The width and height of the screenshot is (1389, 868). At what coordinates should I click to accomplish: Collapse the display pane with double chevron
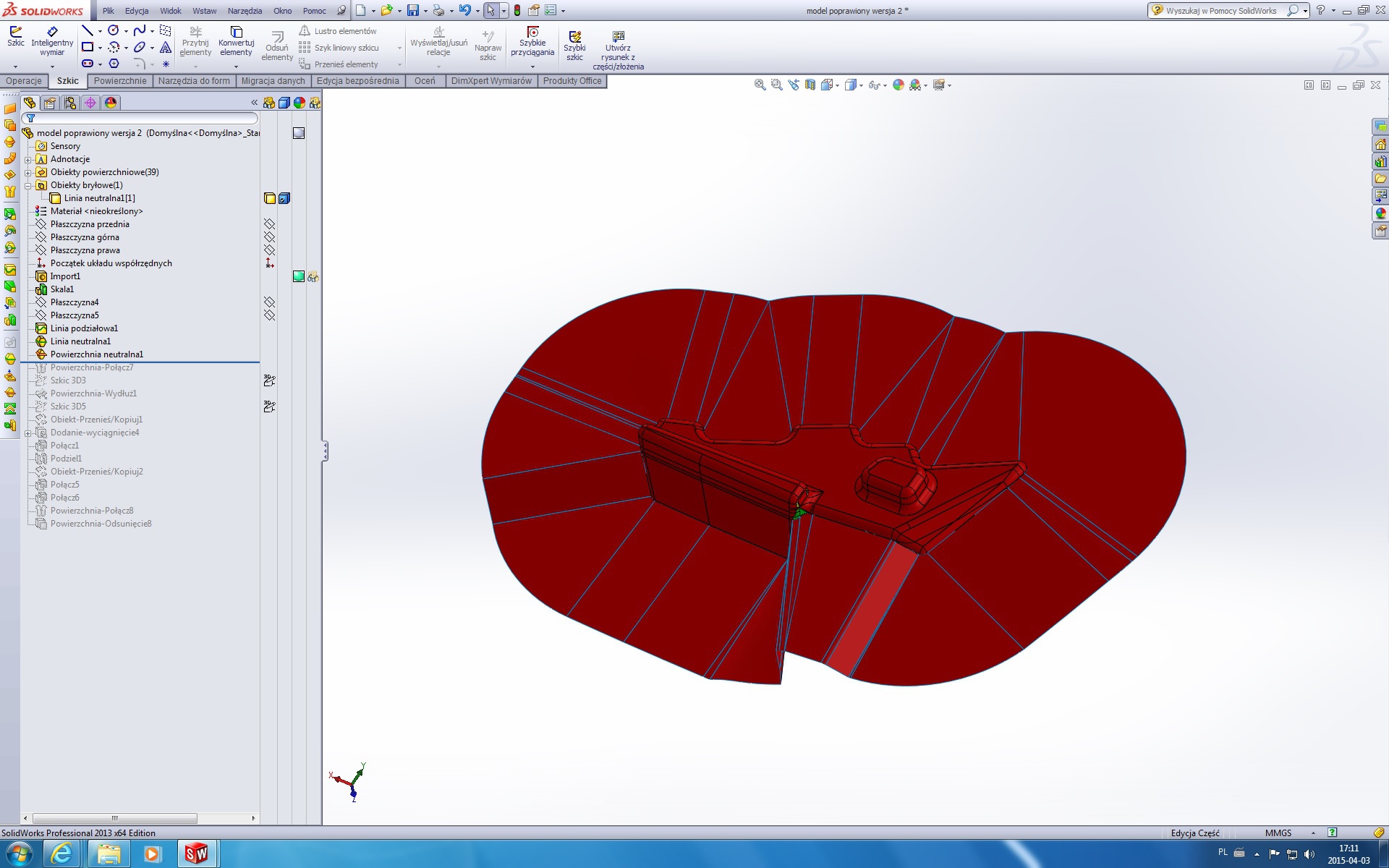coord(254,103)
